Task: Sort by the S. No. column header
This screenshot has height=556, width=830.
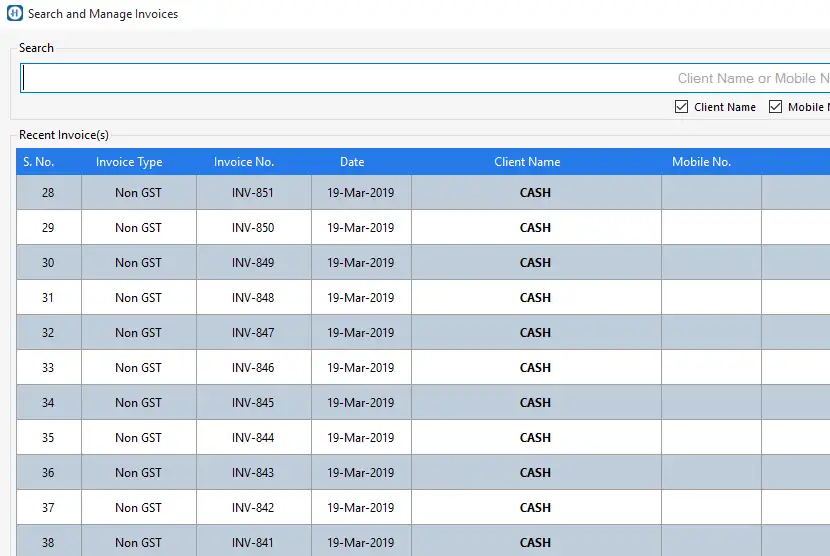Action: pos(39,162)
